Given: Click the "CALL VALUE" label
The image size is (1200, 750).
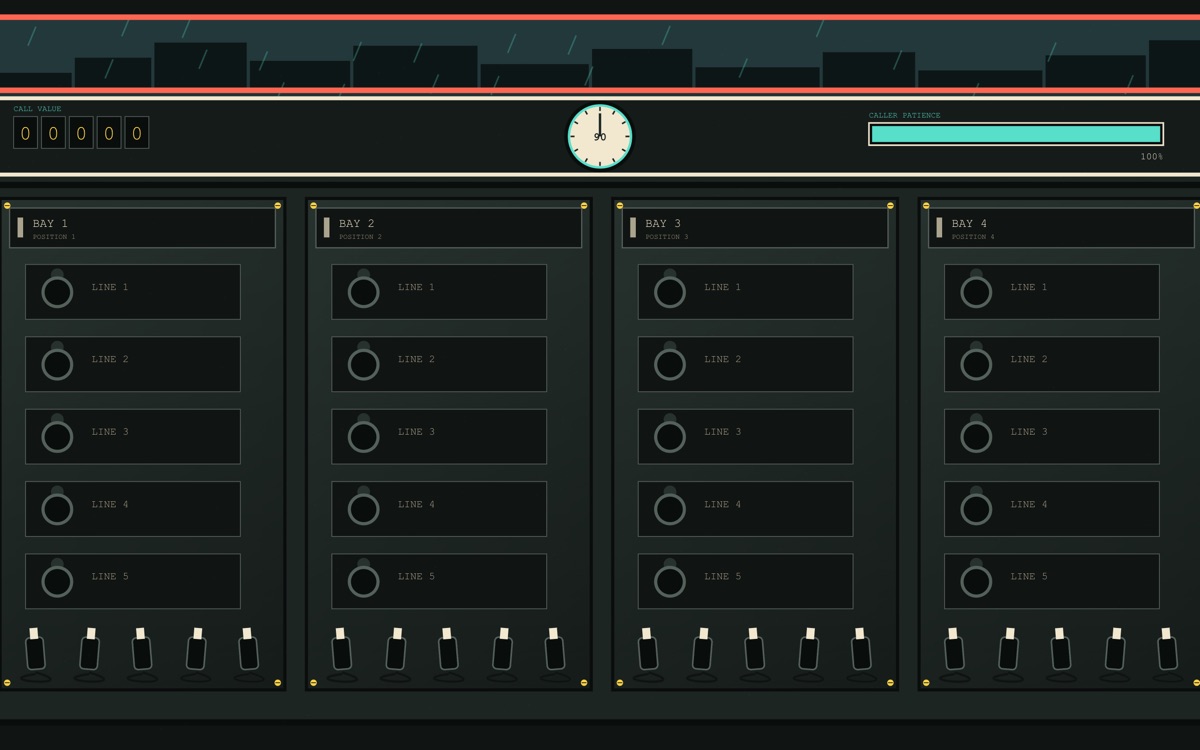Looking at the screenshot, I should [x=38, y=109].
